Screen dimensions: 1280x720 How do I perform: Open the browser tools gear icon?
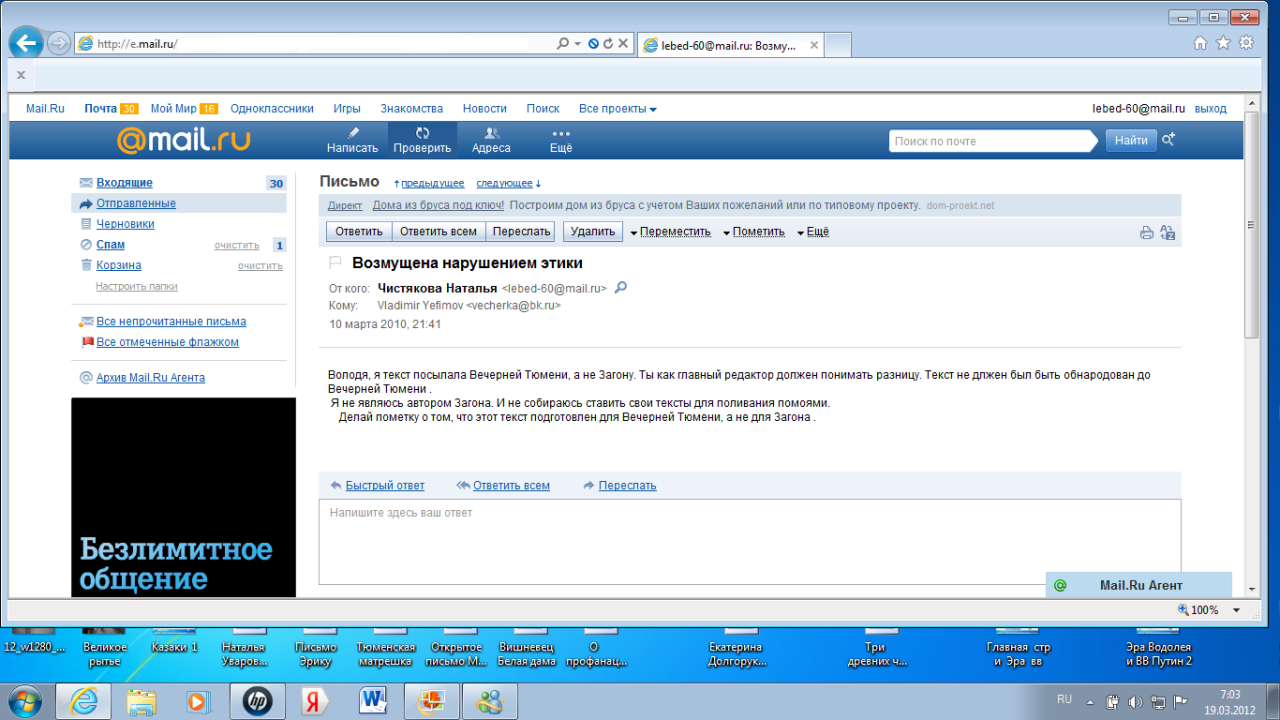1246,43
